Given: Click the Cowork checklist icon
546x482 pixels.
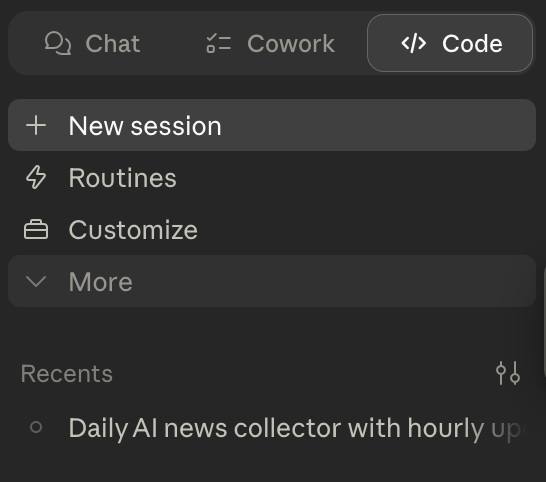Looking at the screenshot, I should click(x=218, y=44).
